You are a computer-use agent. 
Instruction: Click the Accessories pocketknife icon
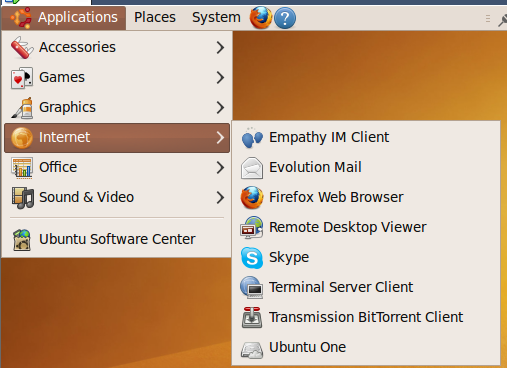(22, 48)
